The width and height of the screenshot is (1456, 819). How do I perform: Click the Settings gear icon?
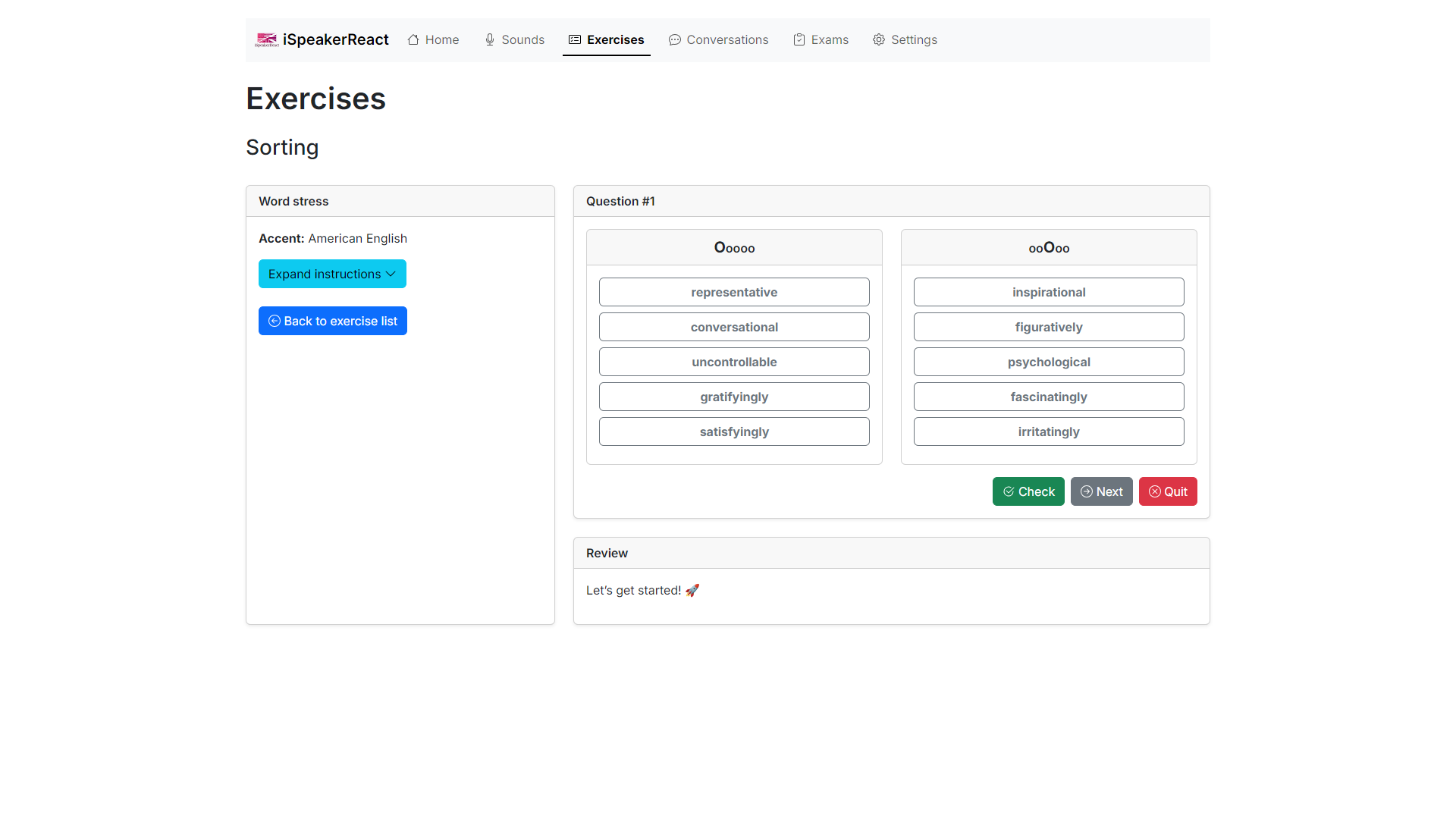pos(879,39)
